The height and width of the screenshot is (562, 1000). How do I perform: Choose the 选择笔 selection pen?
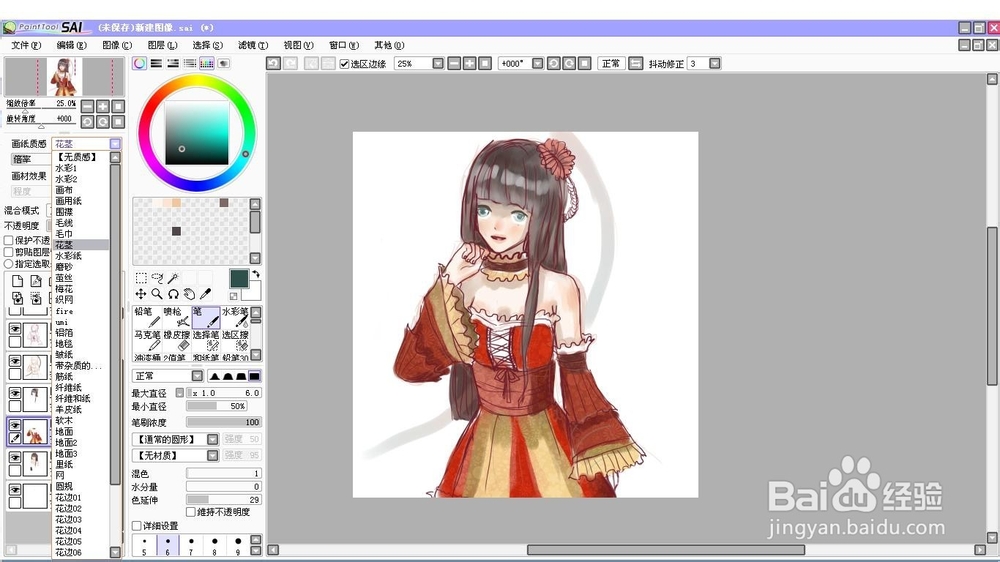pos(206,340)
